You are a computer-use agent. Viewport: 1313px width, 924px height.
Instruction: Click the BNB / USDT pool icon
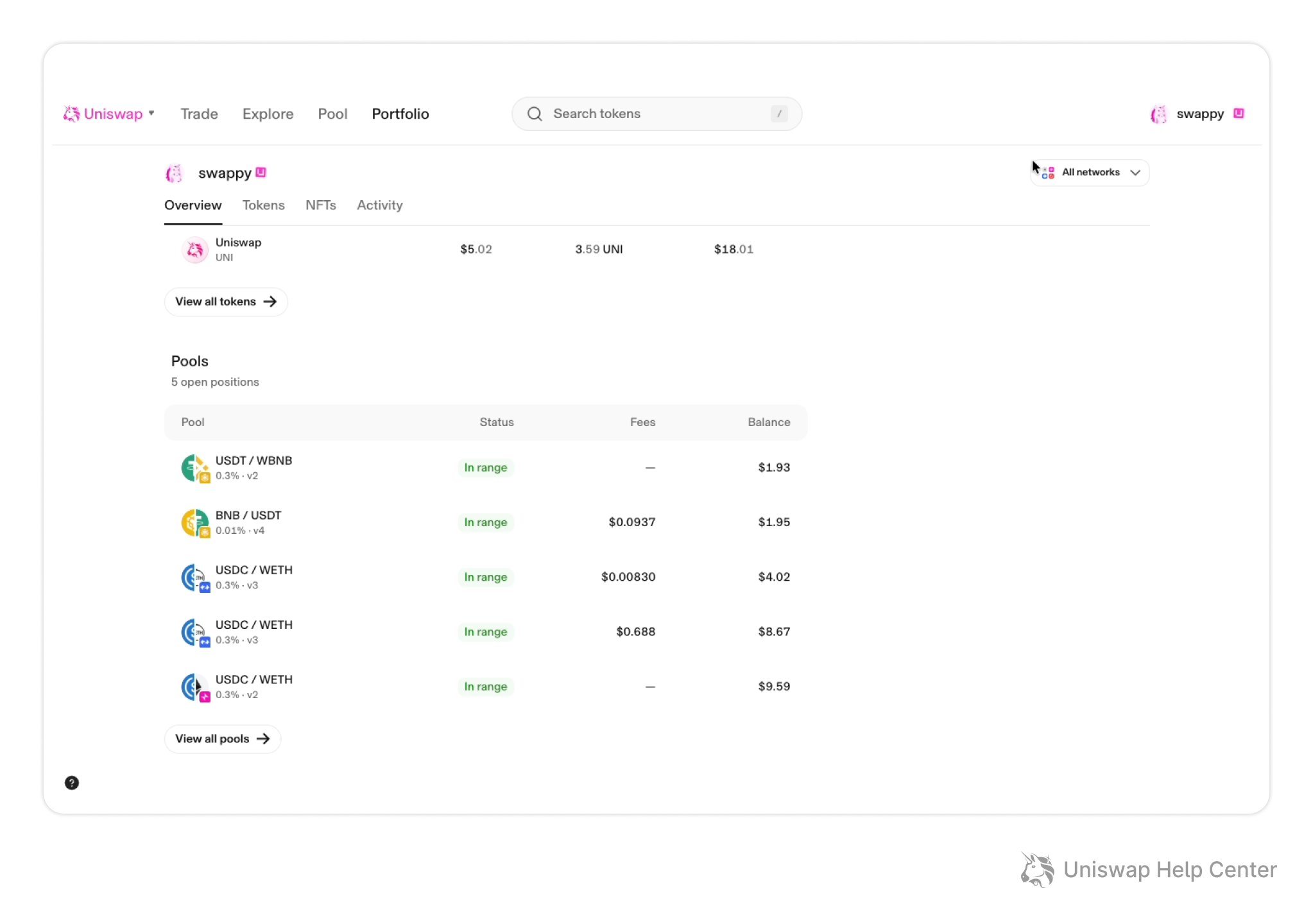pos(195,523)
